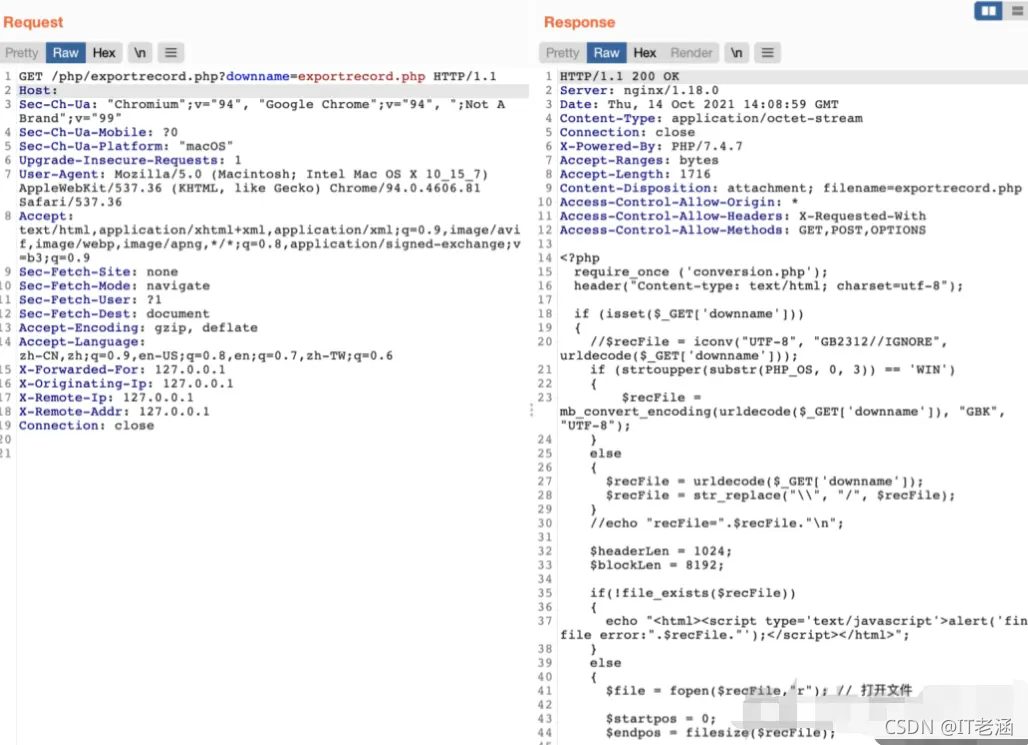Viewport: 1028px width, 745px height.
Task: Click the Accept-Length: 1716 header
Action: click(x=635, y=174)
